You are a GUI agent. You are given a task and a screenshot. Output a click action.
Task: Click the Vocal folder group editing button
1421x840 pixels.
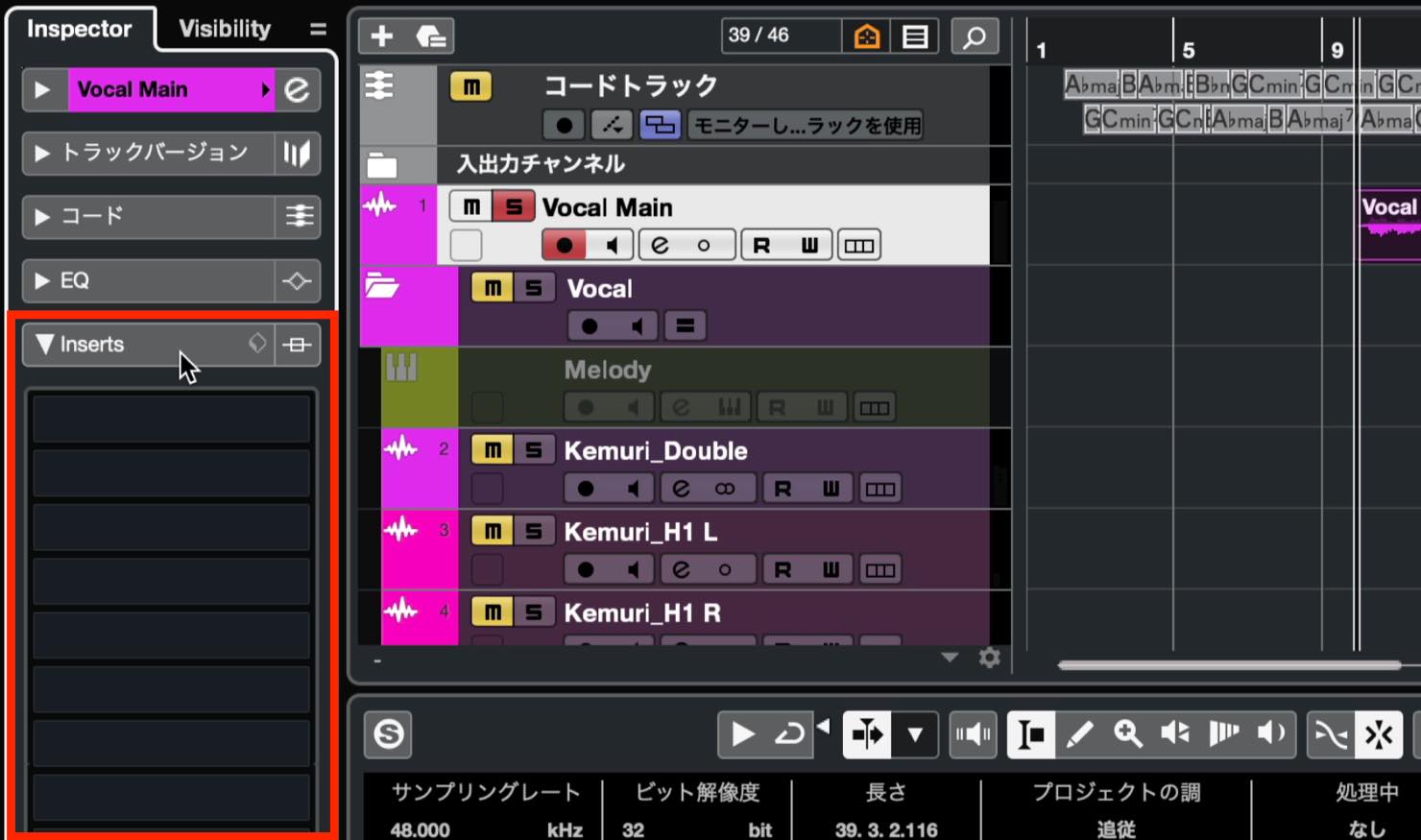(x=686, y=326)
